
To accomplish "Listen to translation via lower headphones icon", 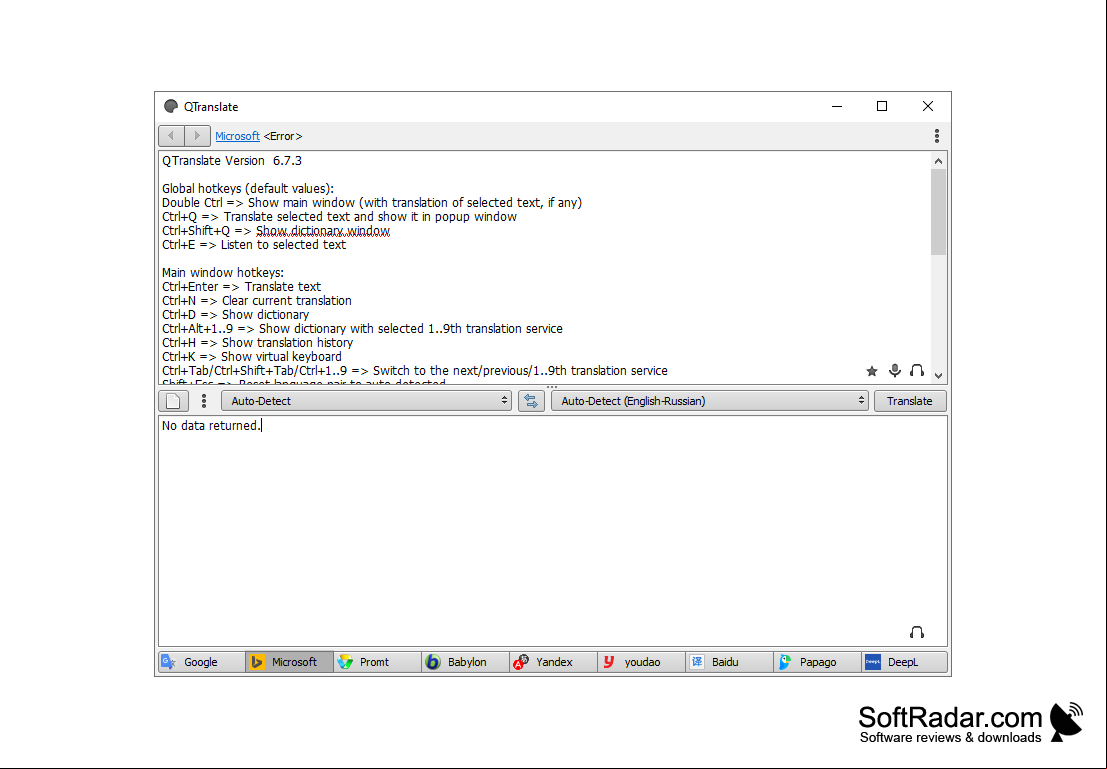I will (x=917, y=632).
